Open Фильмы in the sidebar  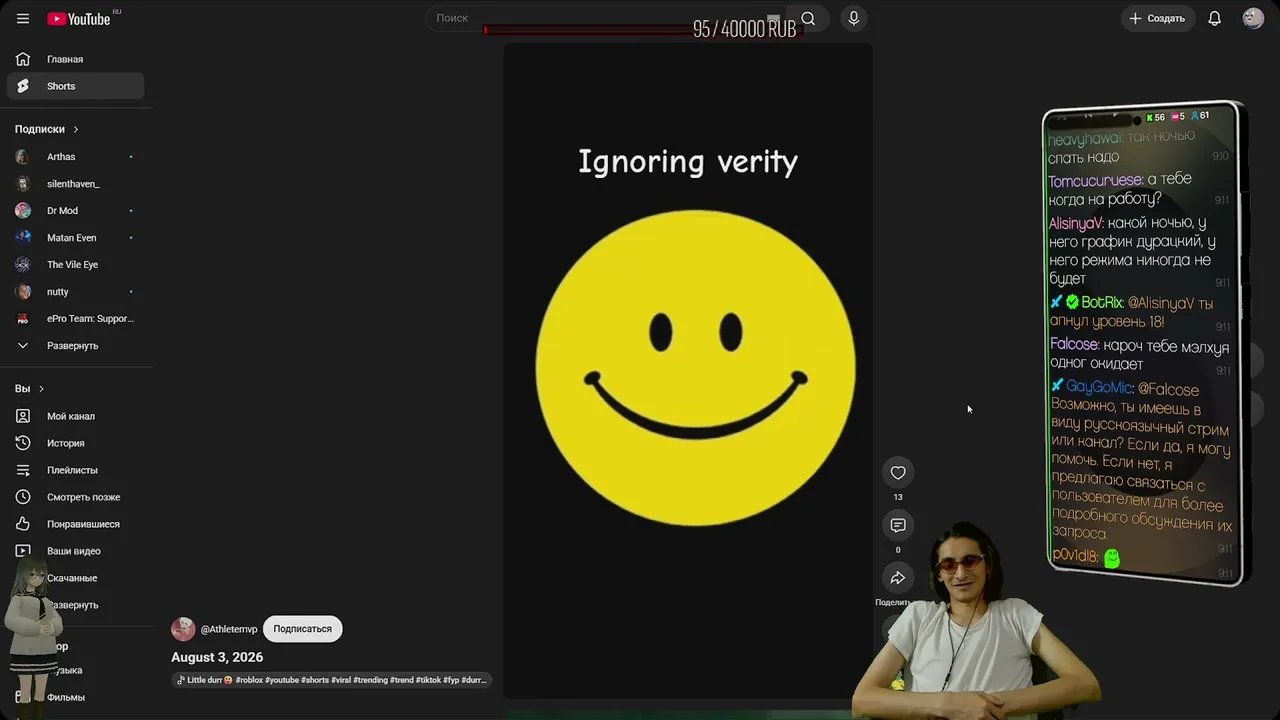tap(75, 697)
